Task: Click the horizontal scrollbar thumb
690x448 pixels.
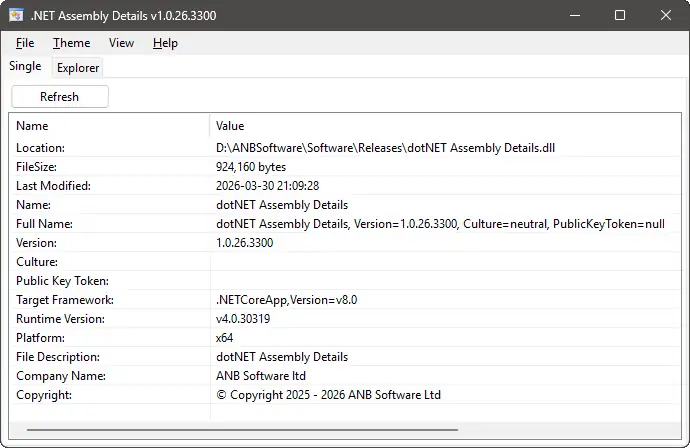Action: click(242, 430)
